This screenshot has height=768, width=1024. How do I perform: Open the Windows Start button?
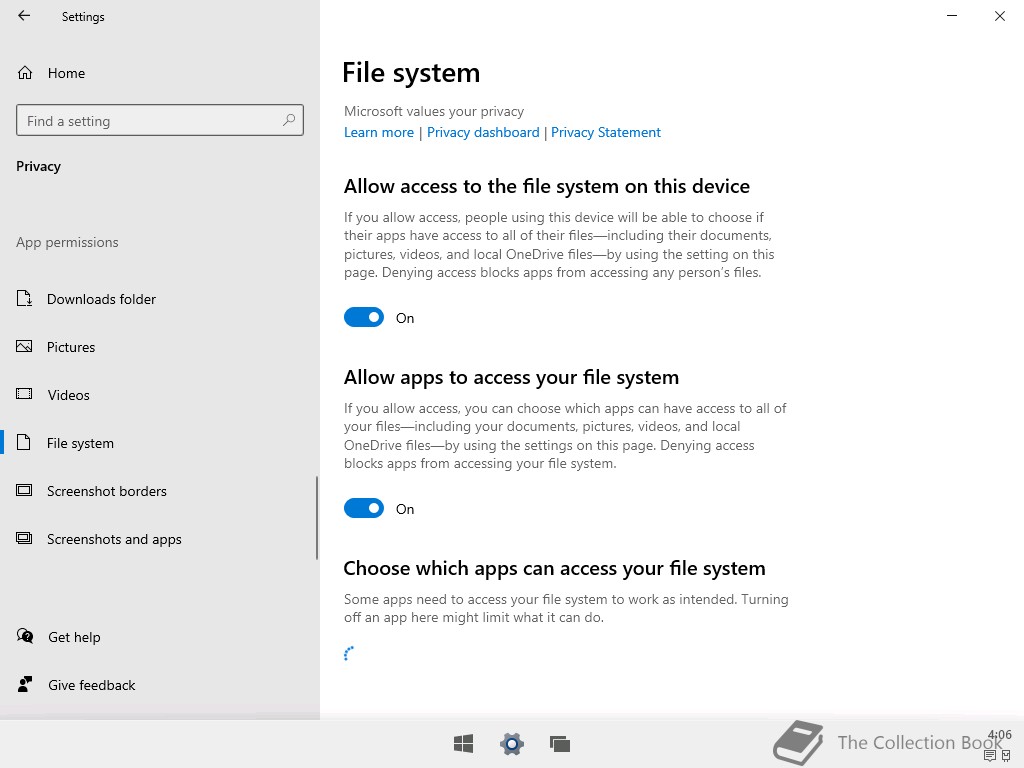(464, 743)
